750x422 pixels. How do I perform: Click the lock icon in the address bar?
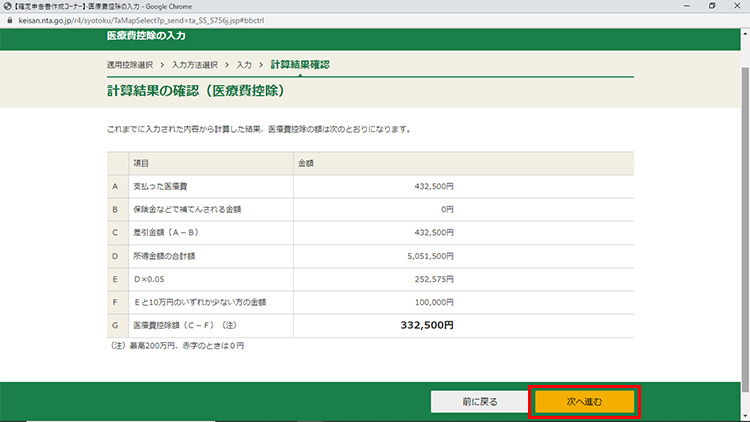click(8, 18)
